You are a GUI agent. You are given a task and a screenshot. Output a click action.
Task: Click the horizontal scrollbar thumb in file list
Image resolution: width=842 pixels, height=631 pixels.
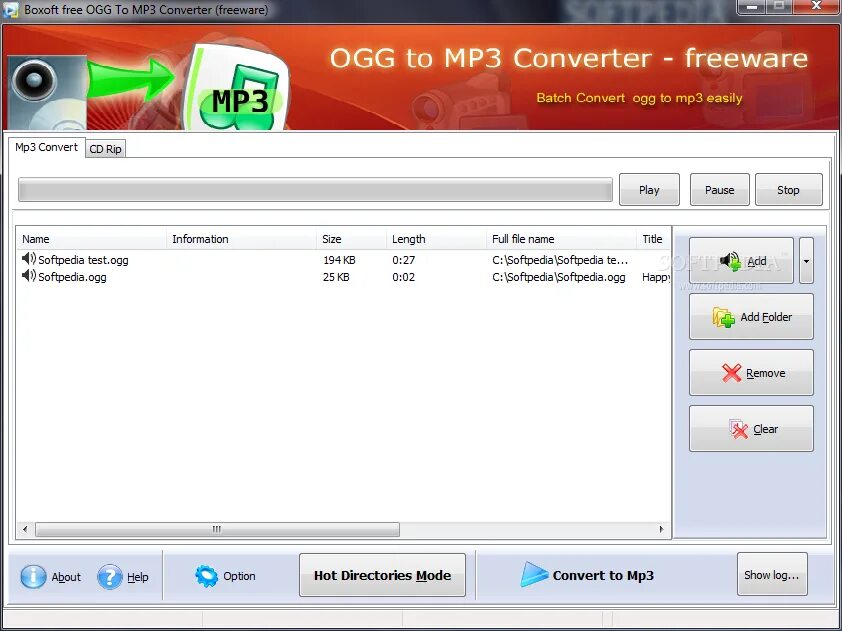point(217,529)
